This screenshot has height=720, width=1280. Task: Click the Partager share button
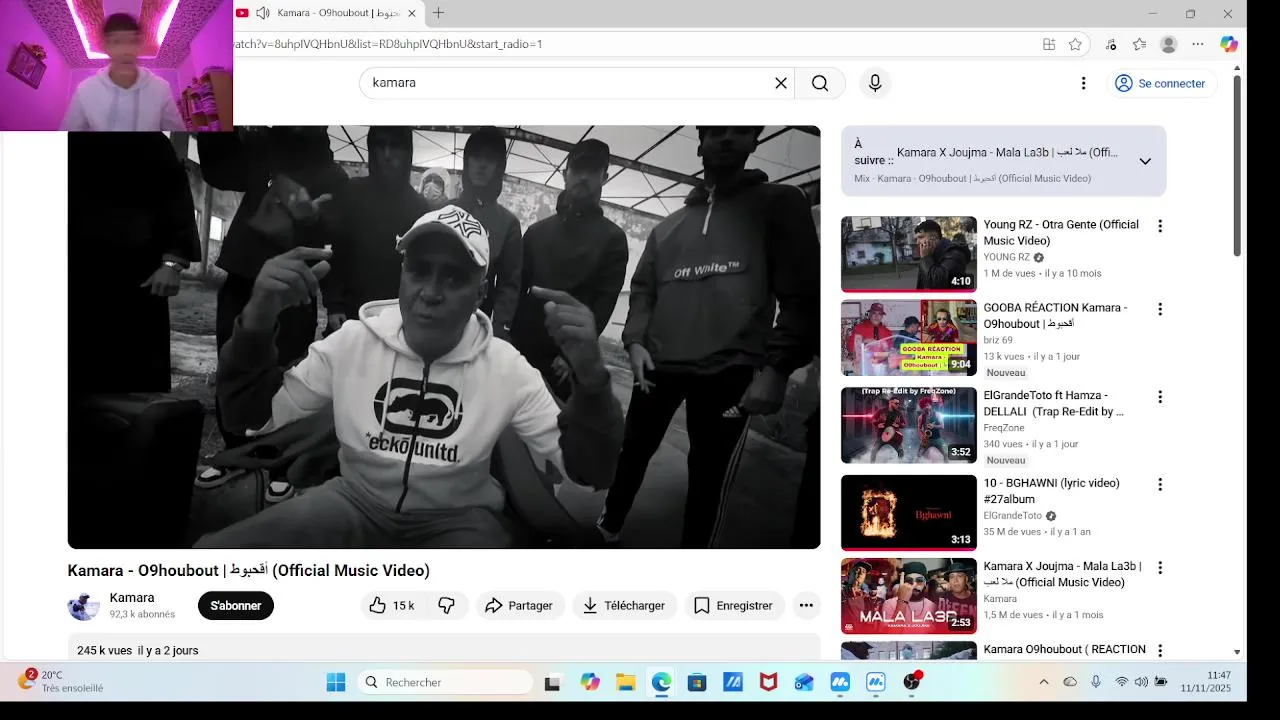click(519, 605)
